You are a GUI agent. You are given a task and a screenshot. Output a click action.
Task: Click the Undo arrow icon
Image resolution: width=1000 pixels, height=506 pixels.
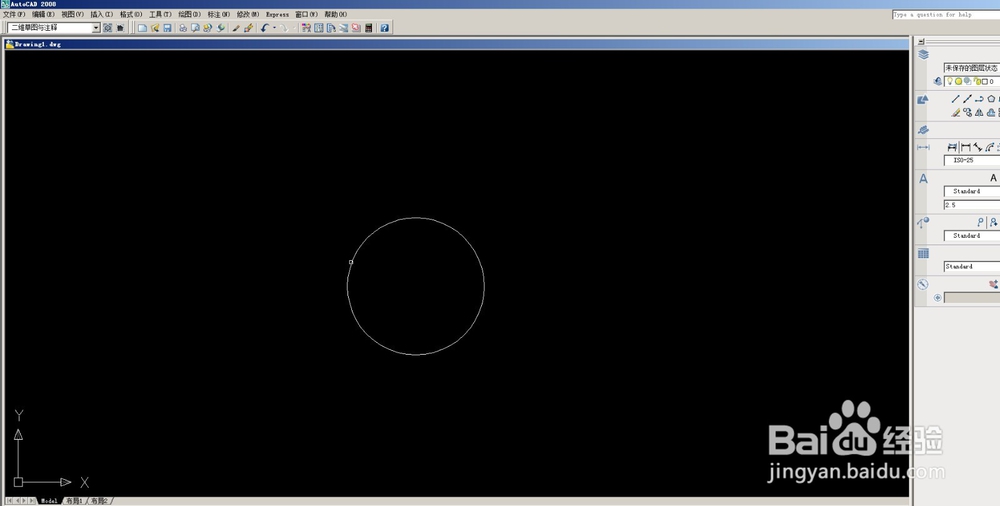pos(265,28)
